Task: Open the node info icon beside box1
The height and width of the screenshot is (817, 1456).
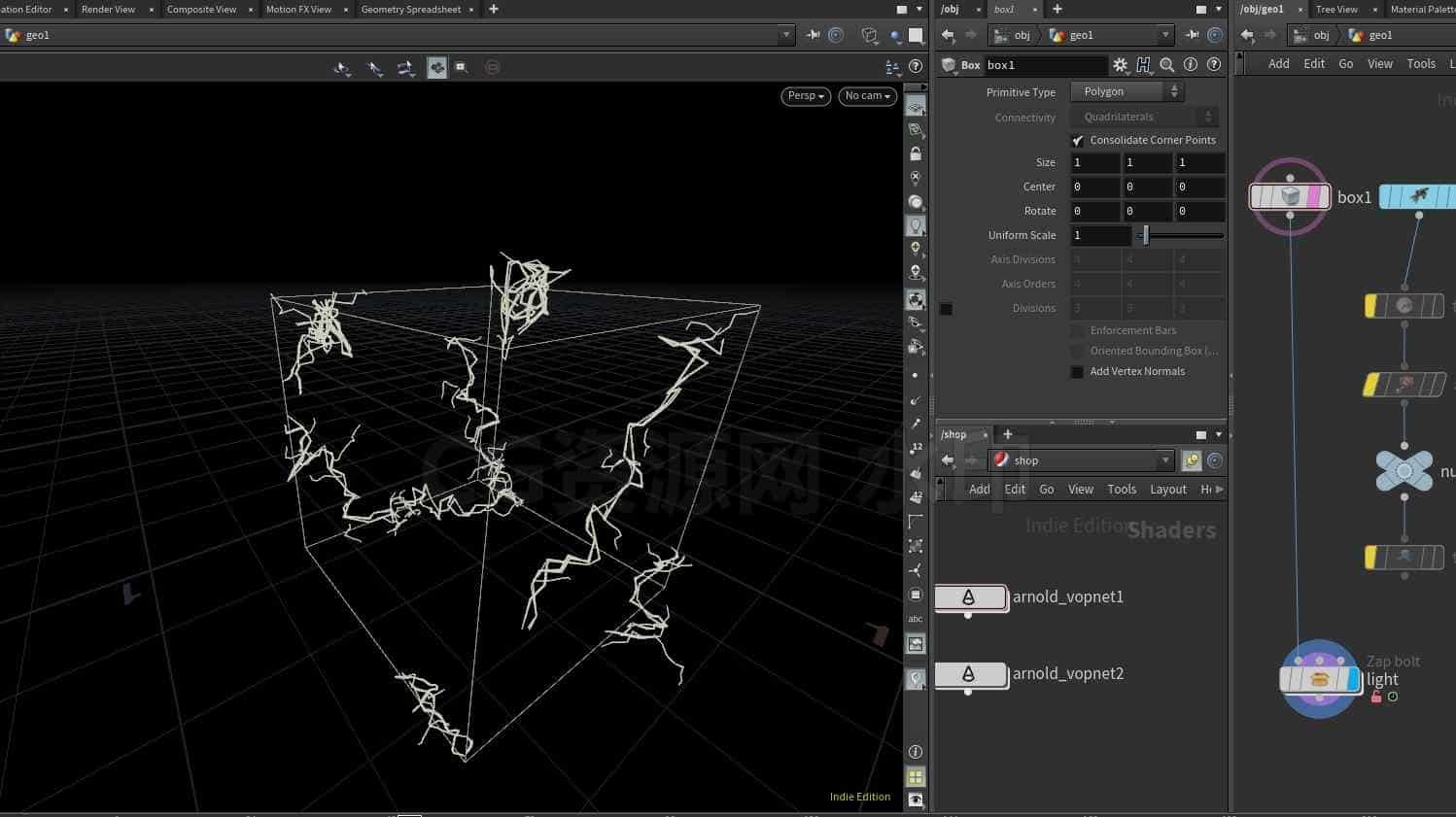Action: [x=1191, y=65]
